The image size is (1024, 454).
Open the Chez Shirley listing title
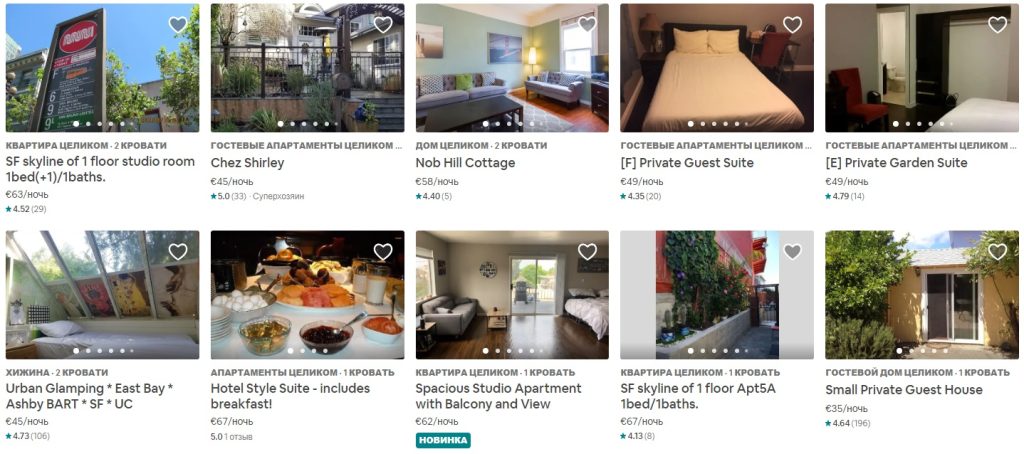(248, 163)
